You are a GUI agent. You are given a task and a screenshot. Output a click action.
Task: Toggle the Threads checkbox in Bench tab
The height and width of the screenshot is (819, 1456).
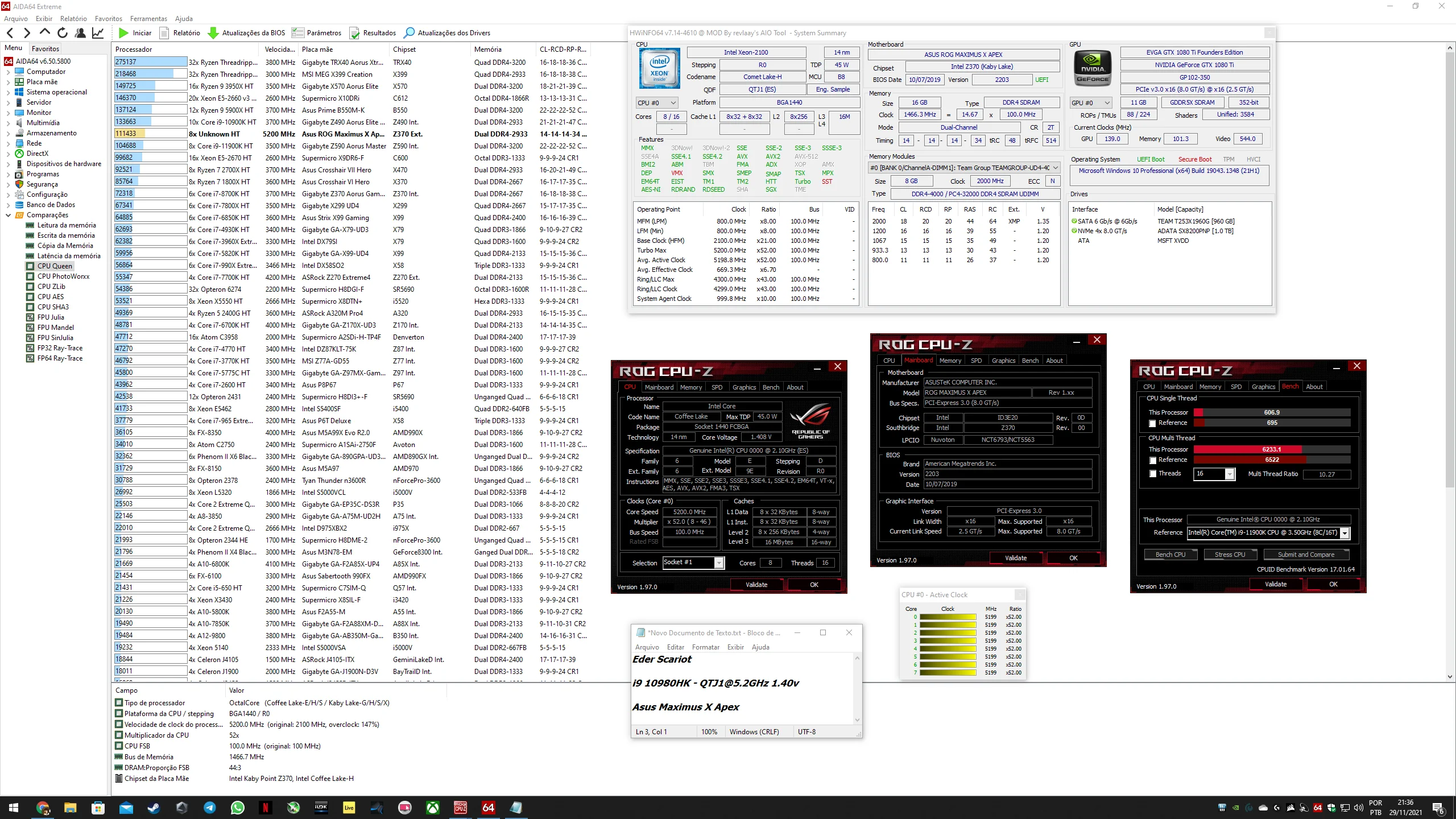pyautogui.click(x=1152, y=474)
